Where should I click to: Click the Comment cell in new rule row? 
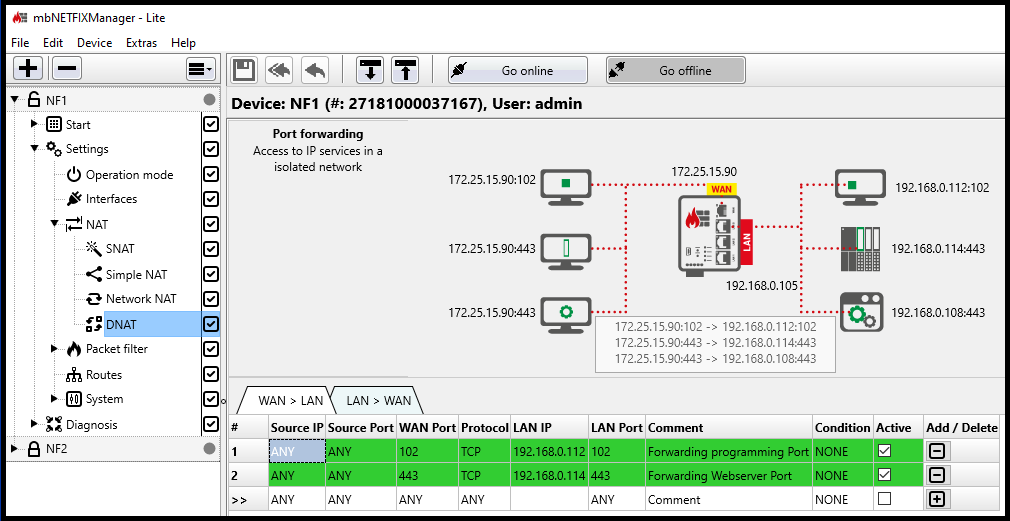729,499
